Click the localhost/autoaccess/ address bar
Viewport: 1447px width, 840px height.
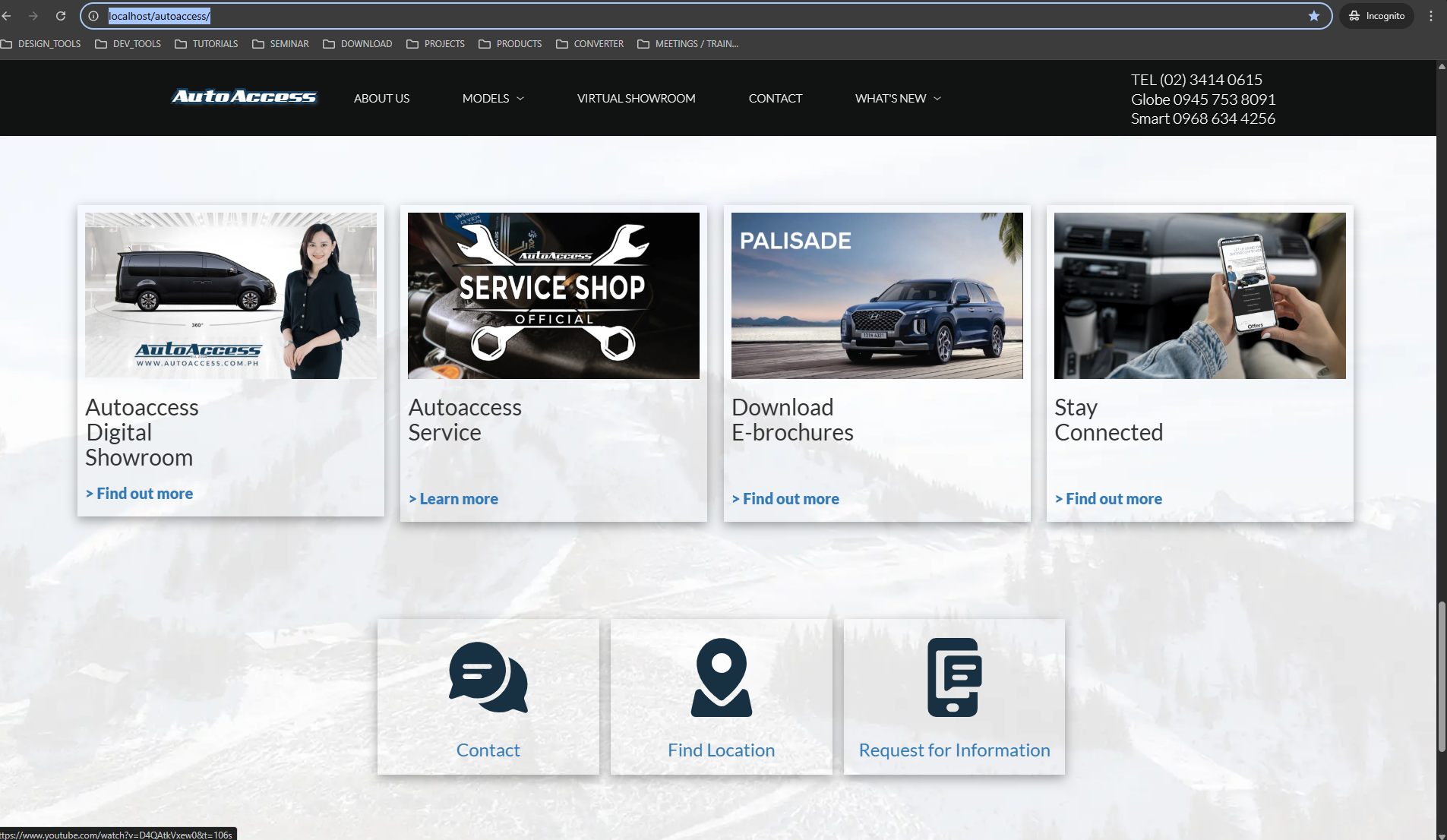706,16
